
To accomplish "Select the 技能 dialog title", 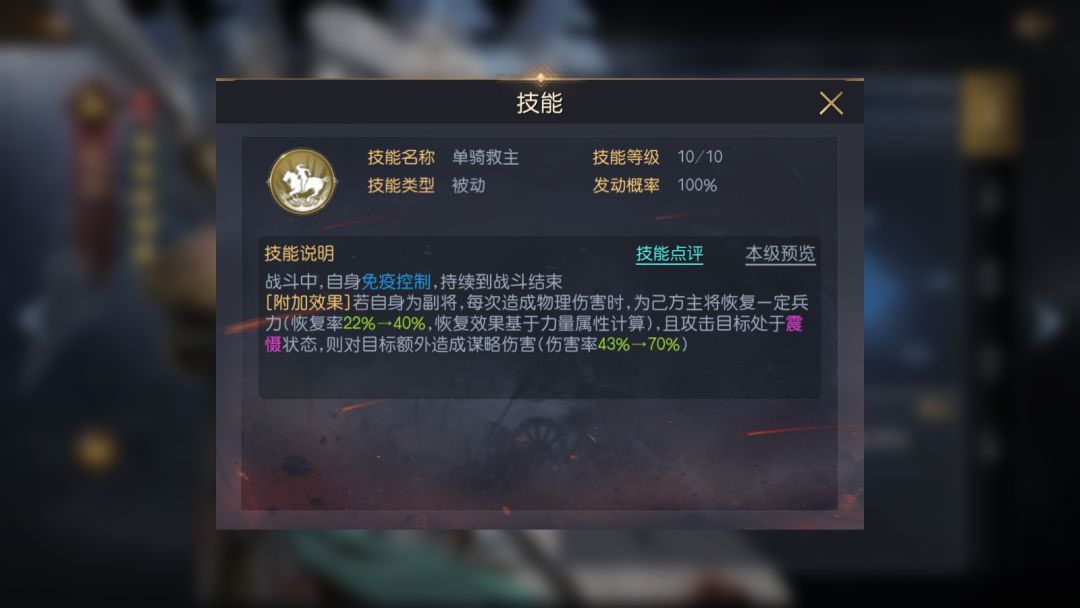I will 539,103.
